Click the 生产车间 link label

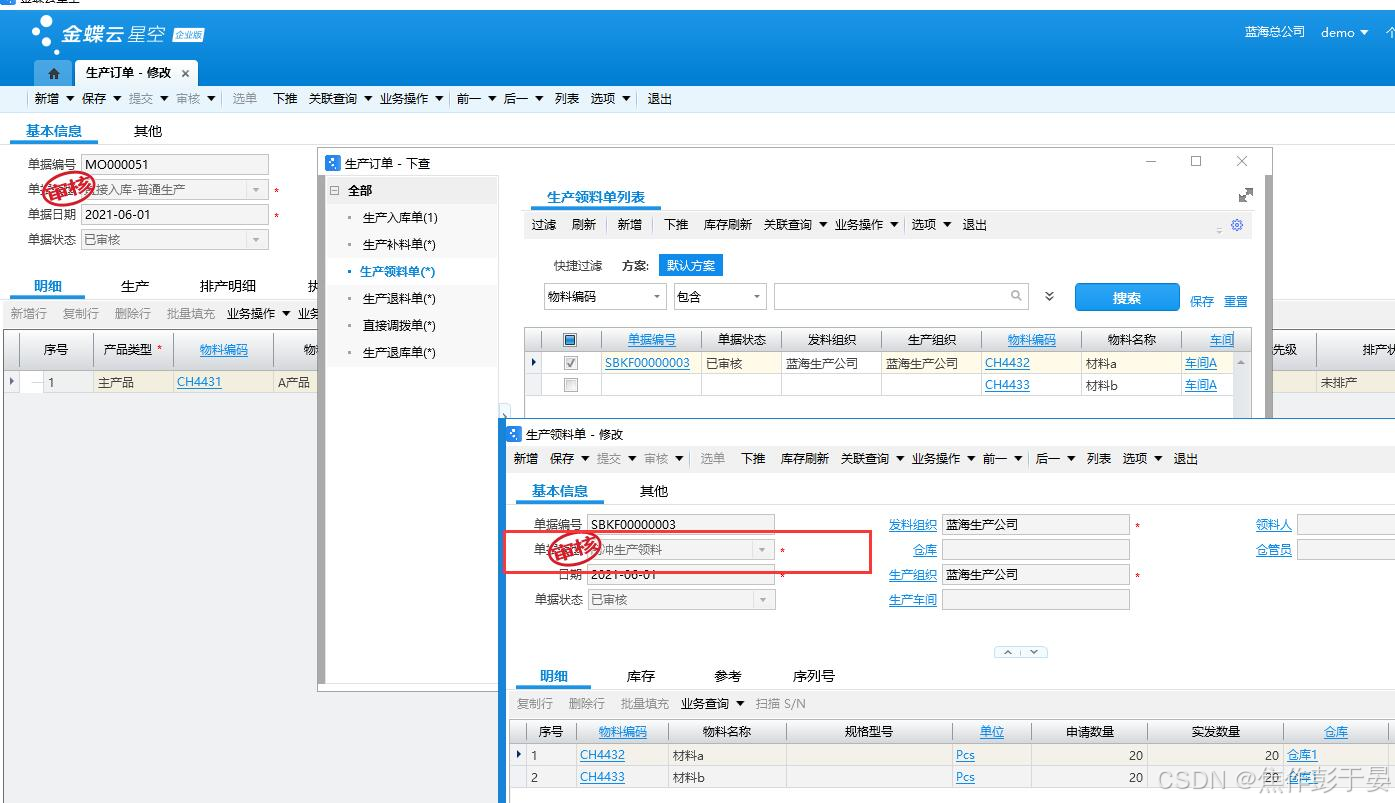tap(913, 600)
